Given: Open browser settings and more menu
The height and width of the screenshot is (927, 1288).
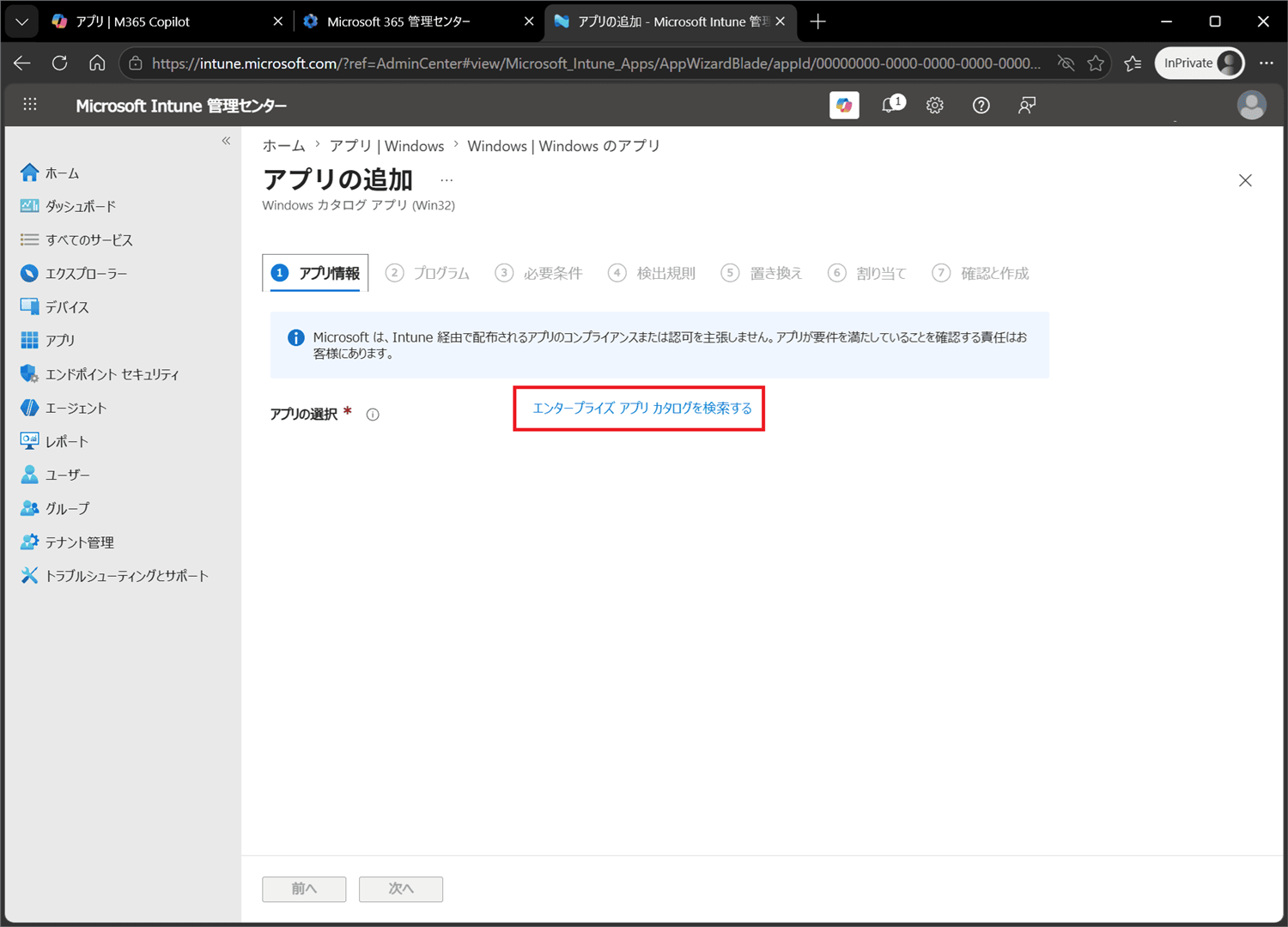Looking at the screenshot, I should [x=1267, y=63].
